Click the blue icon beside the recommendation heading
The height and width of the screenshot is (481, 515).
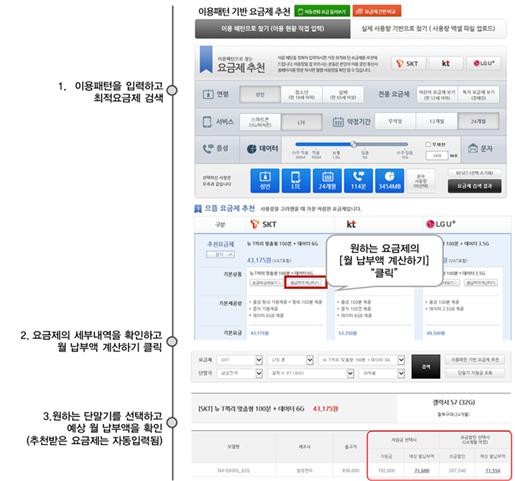point(198,209)
